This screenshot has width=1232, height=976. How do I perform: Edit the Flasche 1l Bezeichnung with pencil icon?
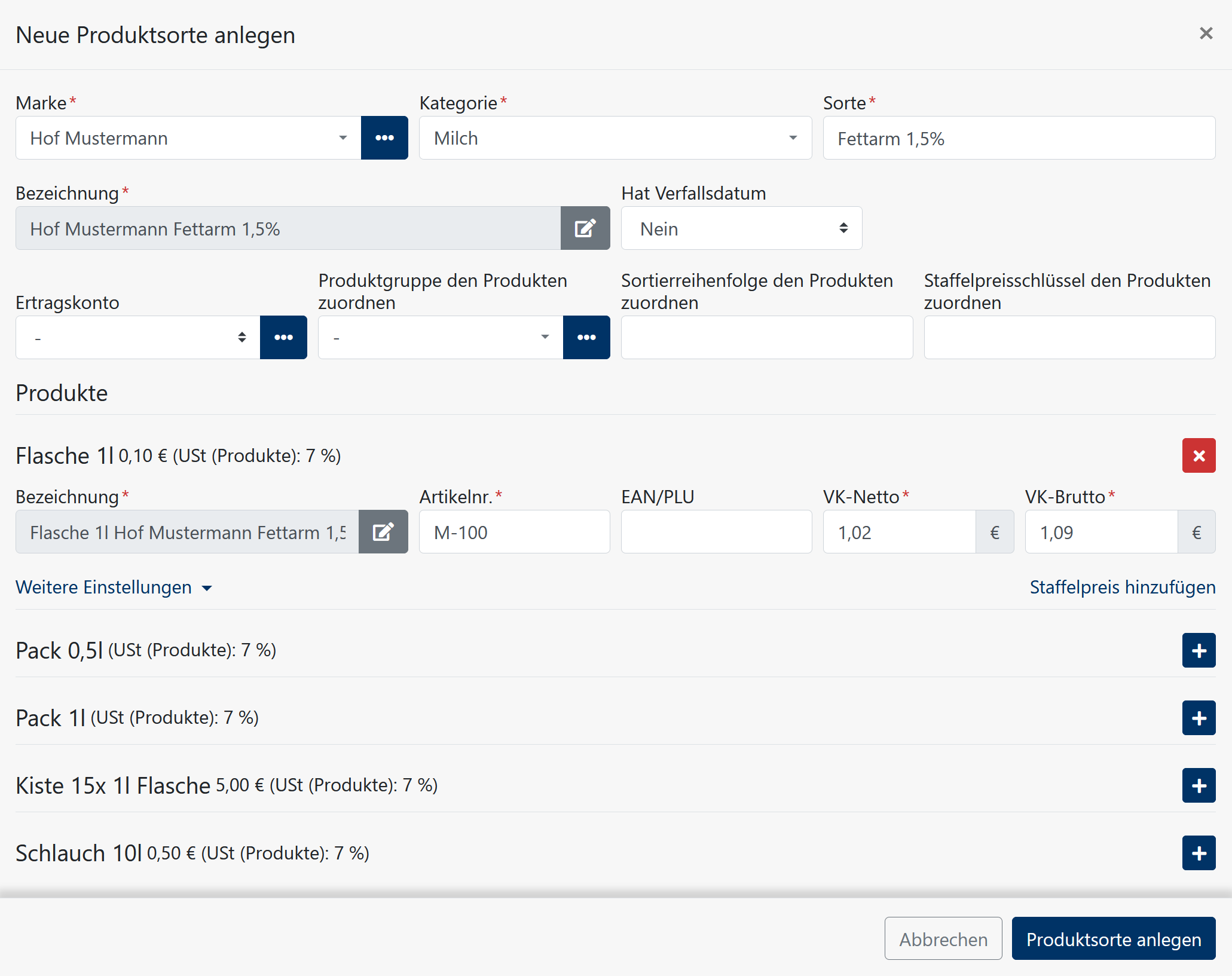(x=383, y=532)
